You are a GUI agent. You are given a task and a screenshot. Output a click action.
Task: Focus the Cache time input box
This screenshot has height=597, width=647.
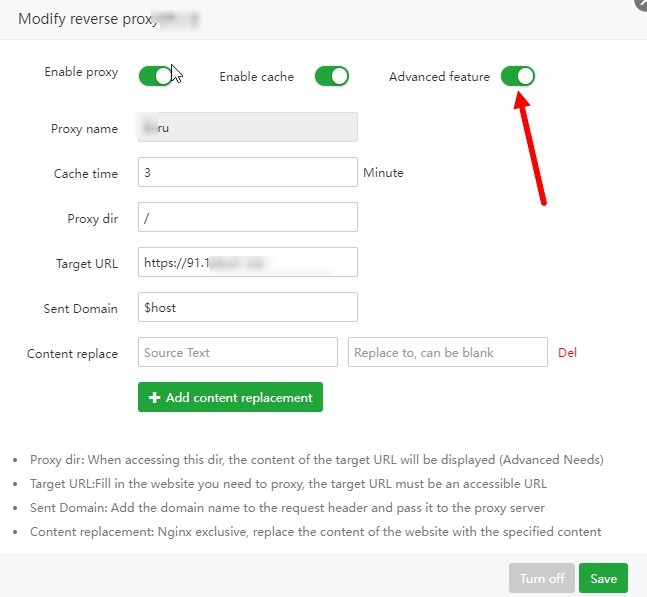pos(248,173)
